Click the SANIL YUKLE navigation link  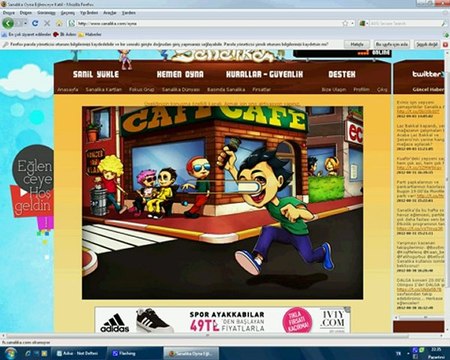coord(96,74)
